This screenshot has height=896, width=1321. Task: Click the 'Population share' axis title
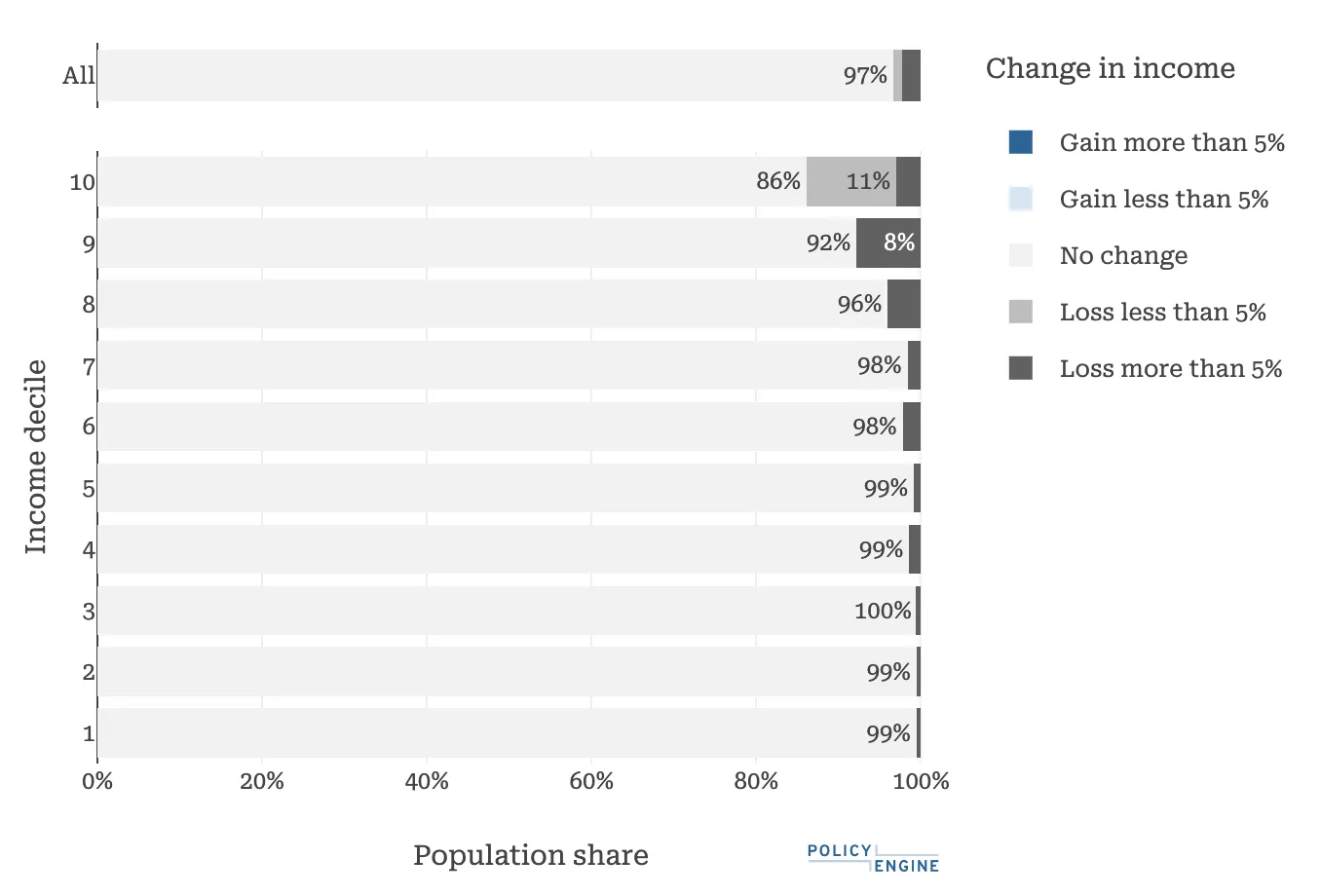click(x=530, y=855)
